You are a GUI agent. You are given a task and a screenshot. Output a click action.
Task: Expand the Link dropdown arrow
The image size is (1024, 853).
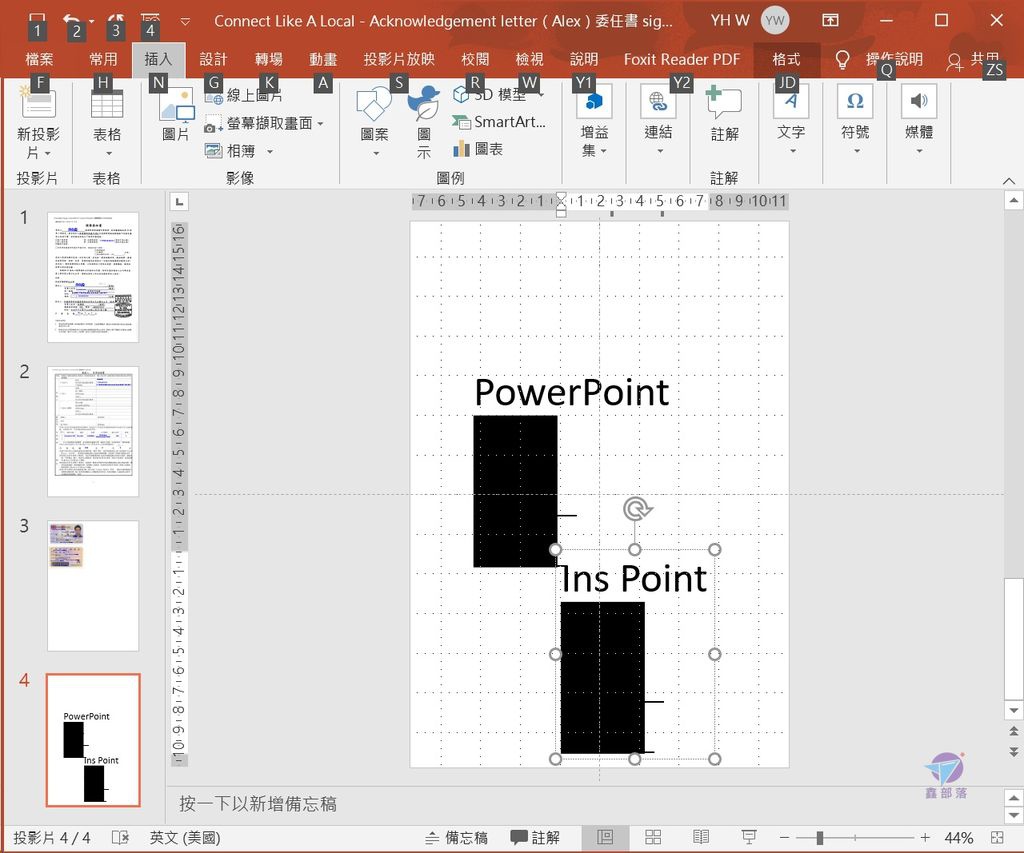pos(660,152)
